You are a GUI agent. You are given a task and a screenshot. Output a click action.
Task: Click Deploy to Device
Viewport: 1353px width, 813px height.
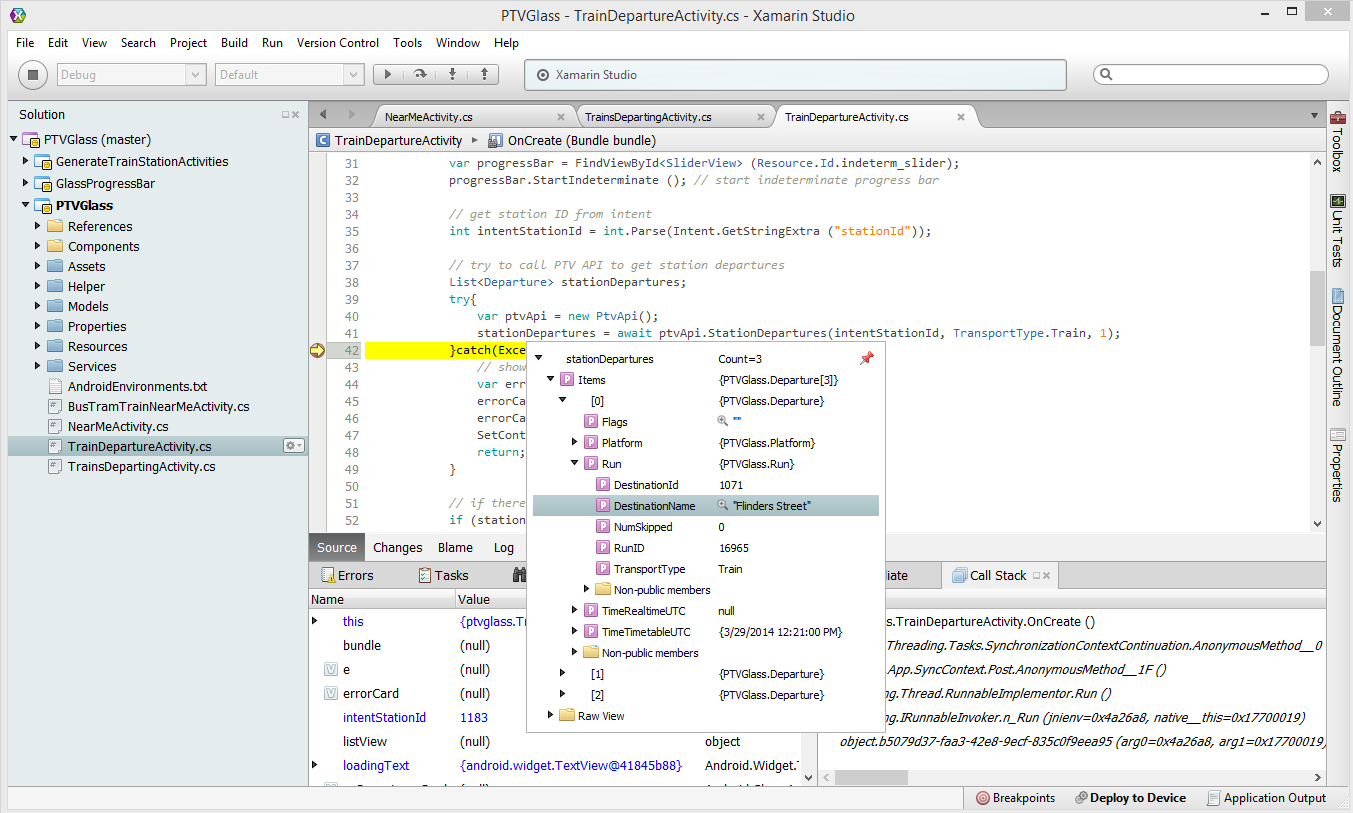[1130, 798]
